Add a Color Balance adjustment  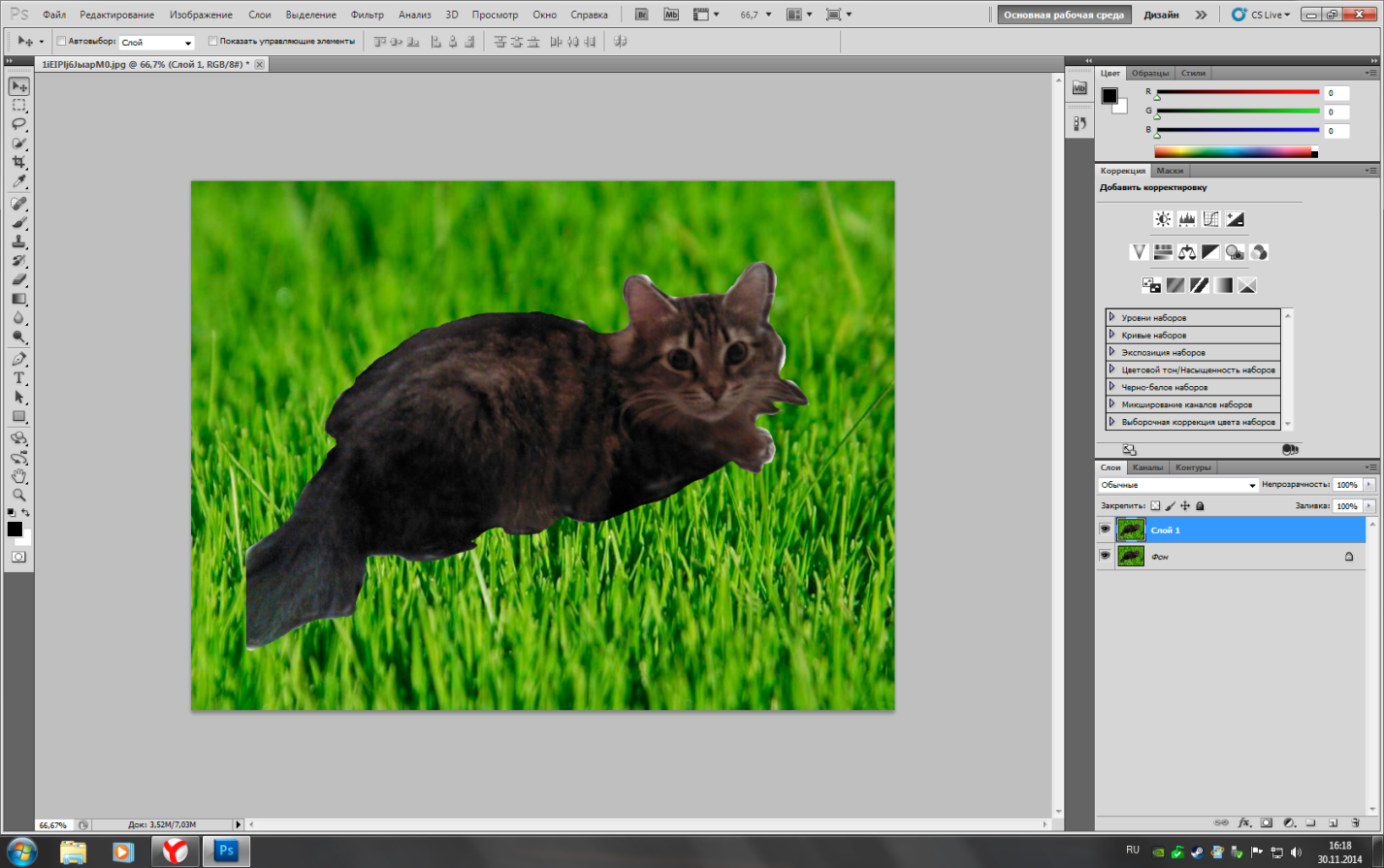coord(1187,252)
